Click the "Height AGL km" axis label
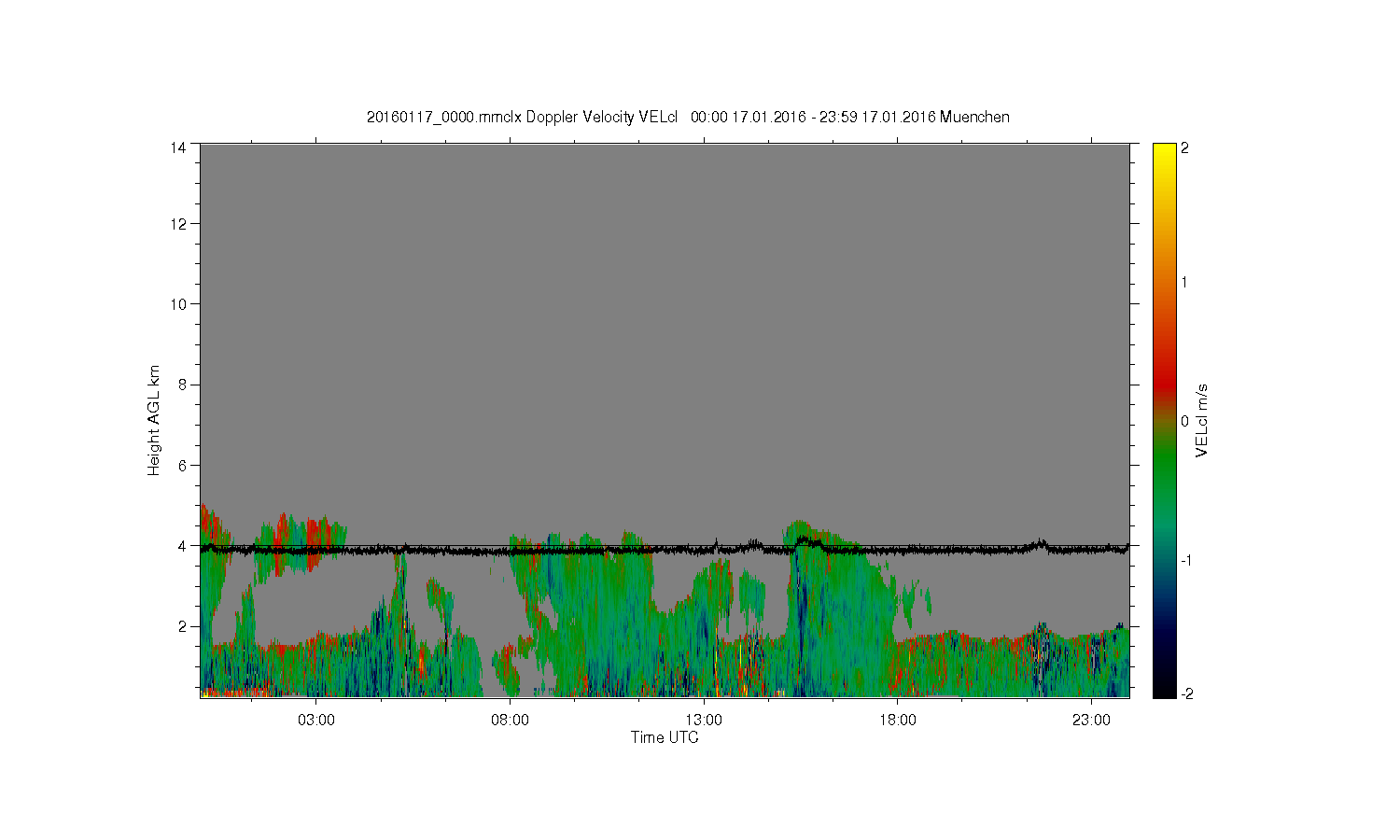This screenshot has height=840, width=1400. pos(154,420)
